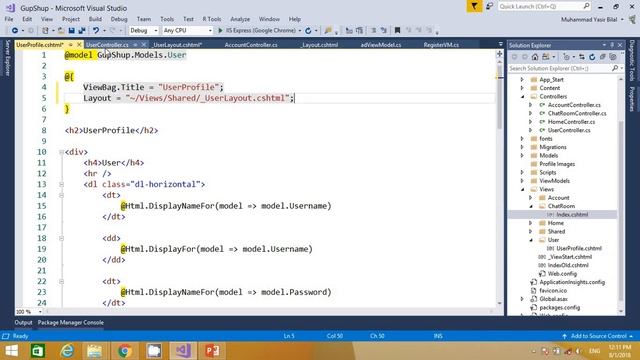Collapse the Controllers folder
The image size is (640, 360).
click(x=522, y=97)
